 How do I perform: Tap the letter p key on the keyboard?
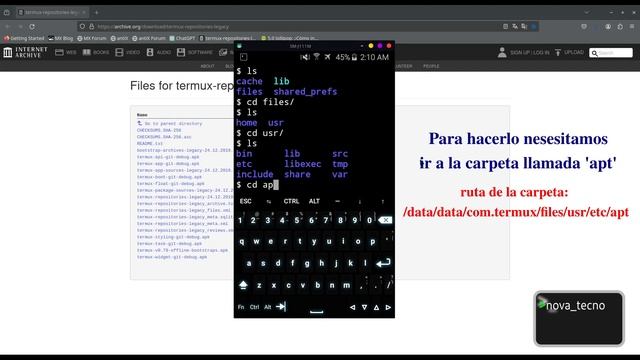(372, 241)
